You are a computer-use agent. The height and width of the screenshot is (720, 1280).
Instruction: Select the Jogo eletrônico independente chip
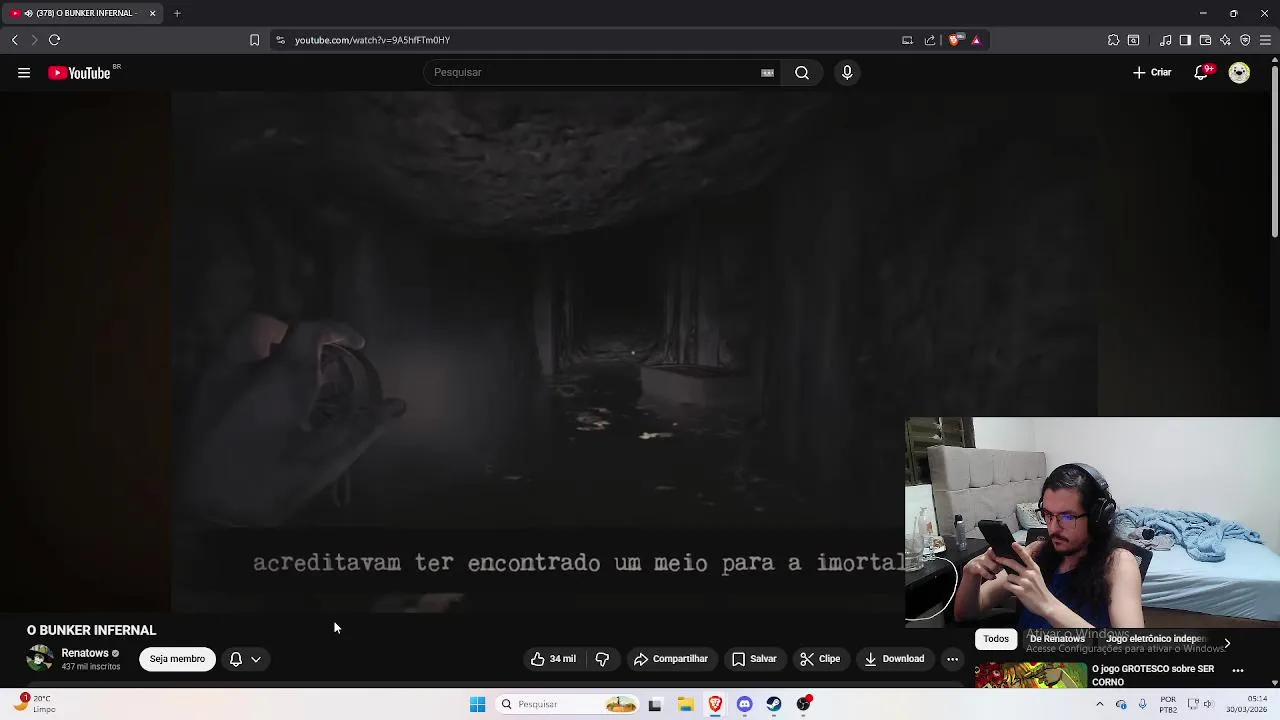[x=1155, y=639]
